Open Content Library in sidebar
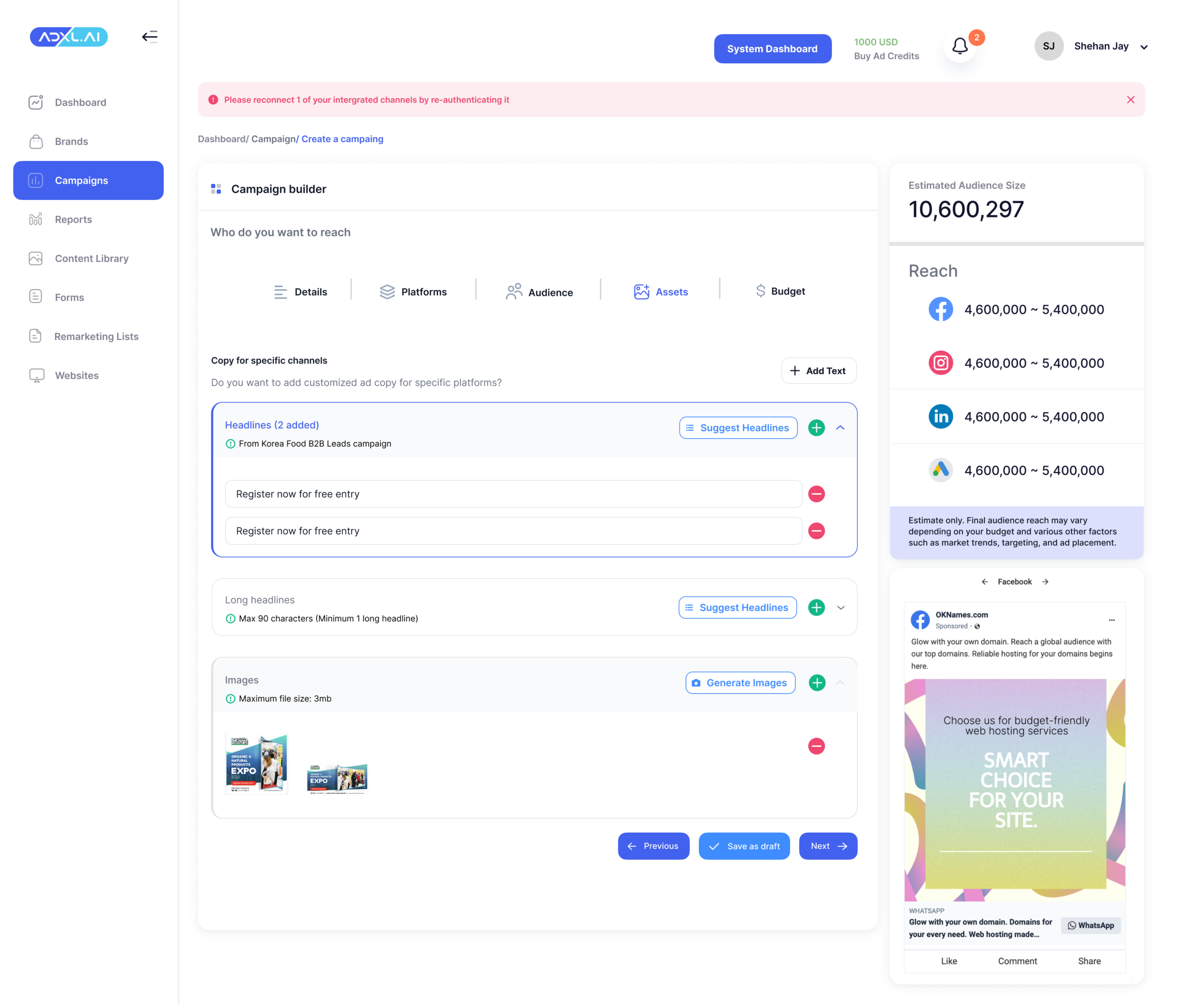The image size is (1204, 1006). pos(91,259)
